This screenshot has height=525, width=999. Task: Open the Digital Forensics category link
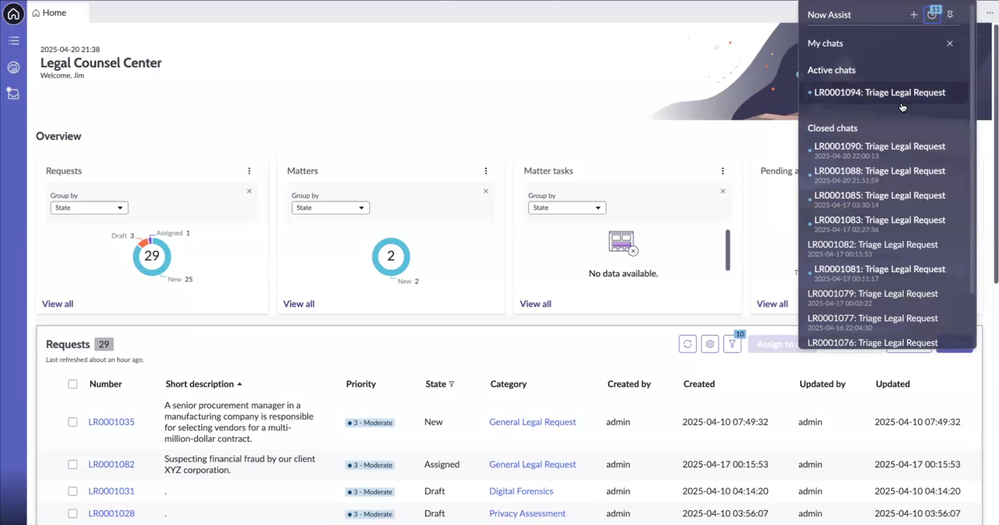pos(521,491)
